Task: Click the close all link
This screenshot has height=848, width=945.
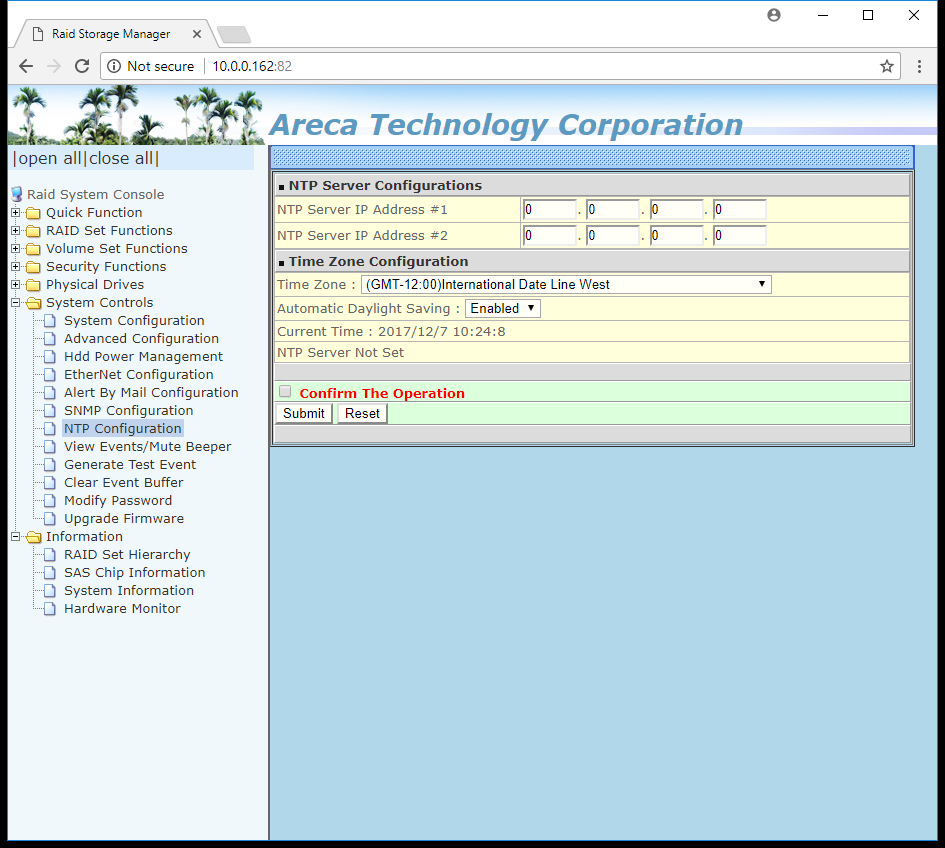Action: [x=121, y=159]
